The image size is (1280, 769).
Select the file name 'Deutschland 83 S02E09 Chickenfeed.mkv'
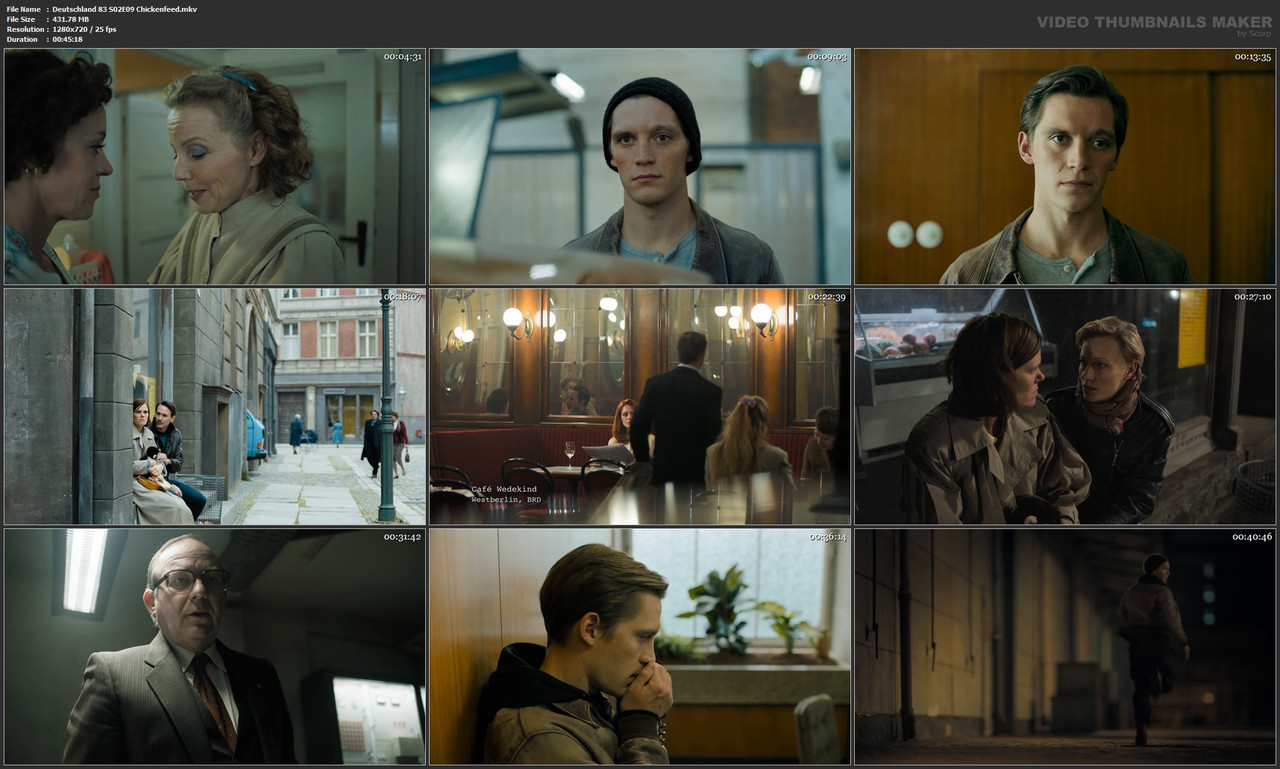[x=125, y=9]
